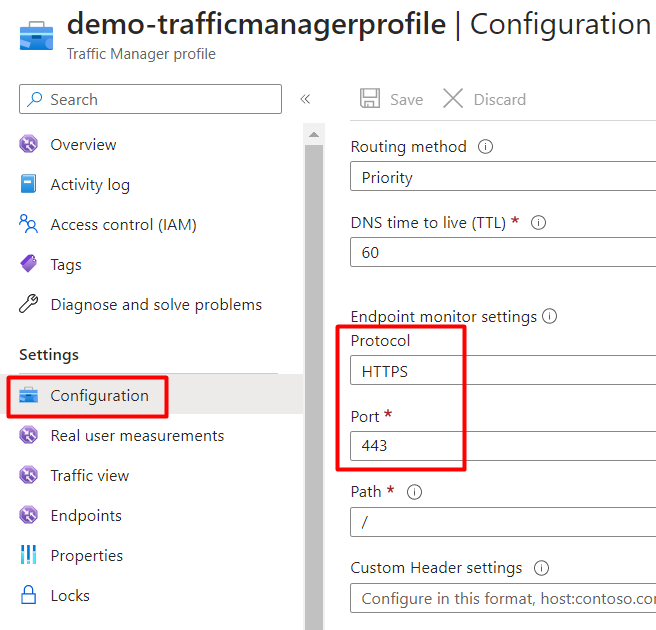Click Traffic view globe icon

28,475
